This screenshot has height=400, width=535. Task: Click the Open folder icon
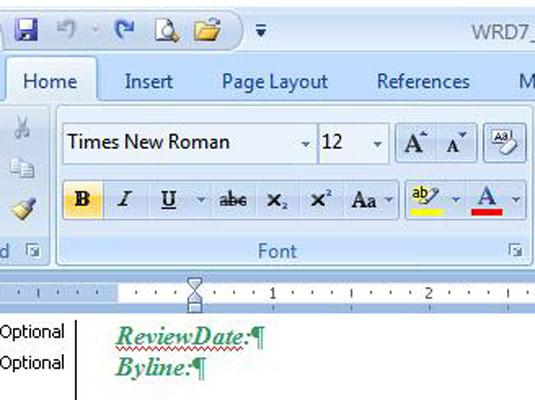coord(207,30)
